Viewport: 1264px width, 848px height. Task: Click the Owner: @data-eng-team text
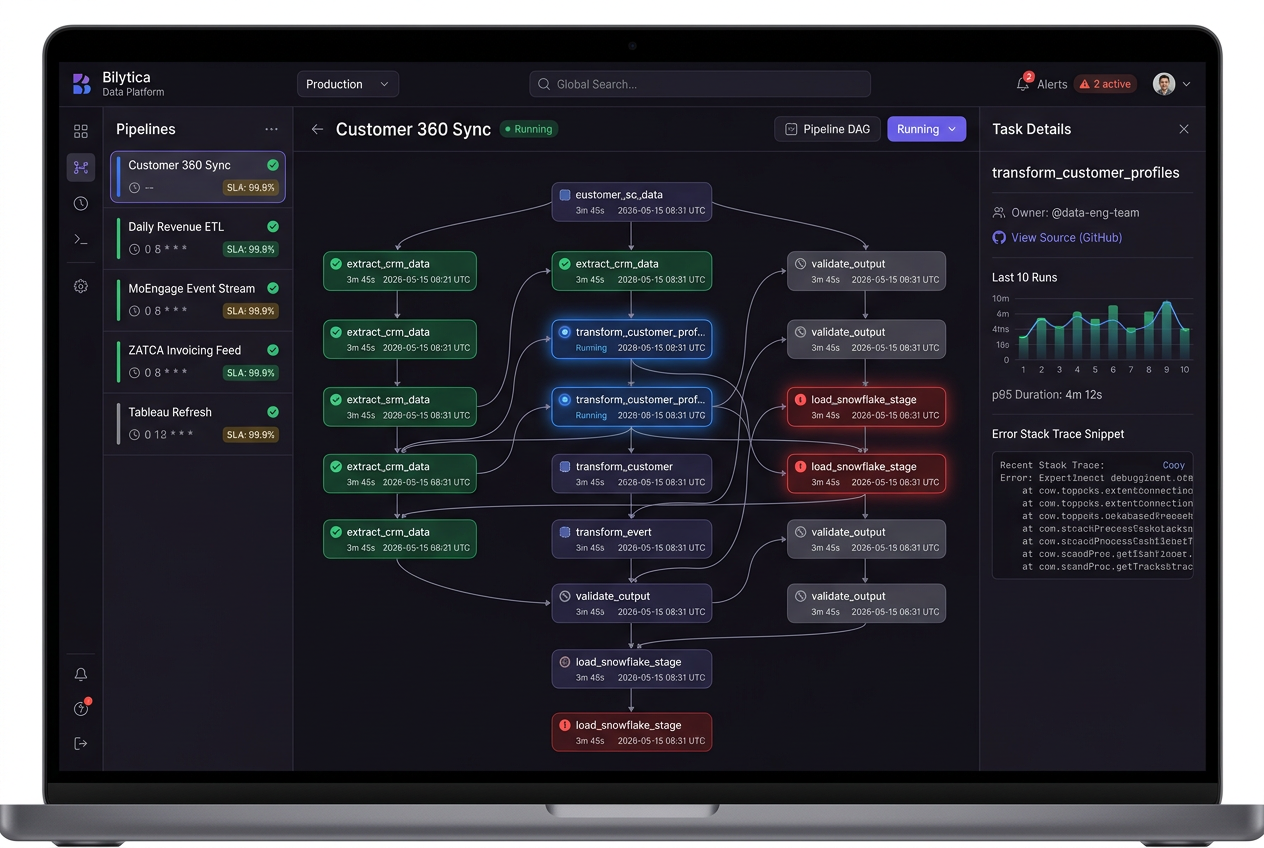pyautogui.click(x=1075, y=213)
